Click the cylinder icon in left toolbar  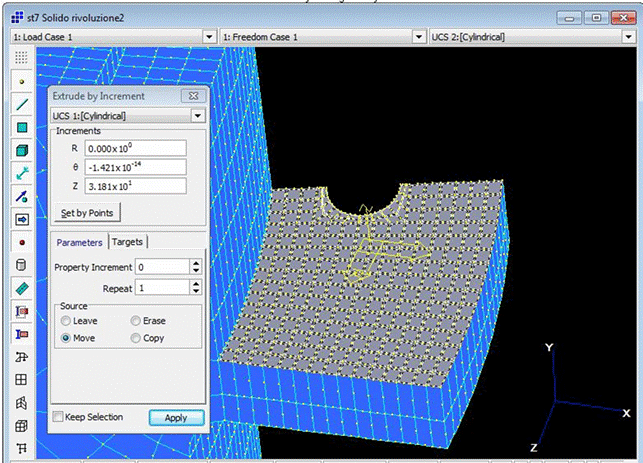point(21,265)
